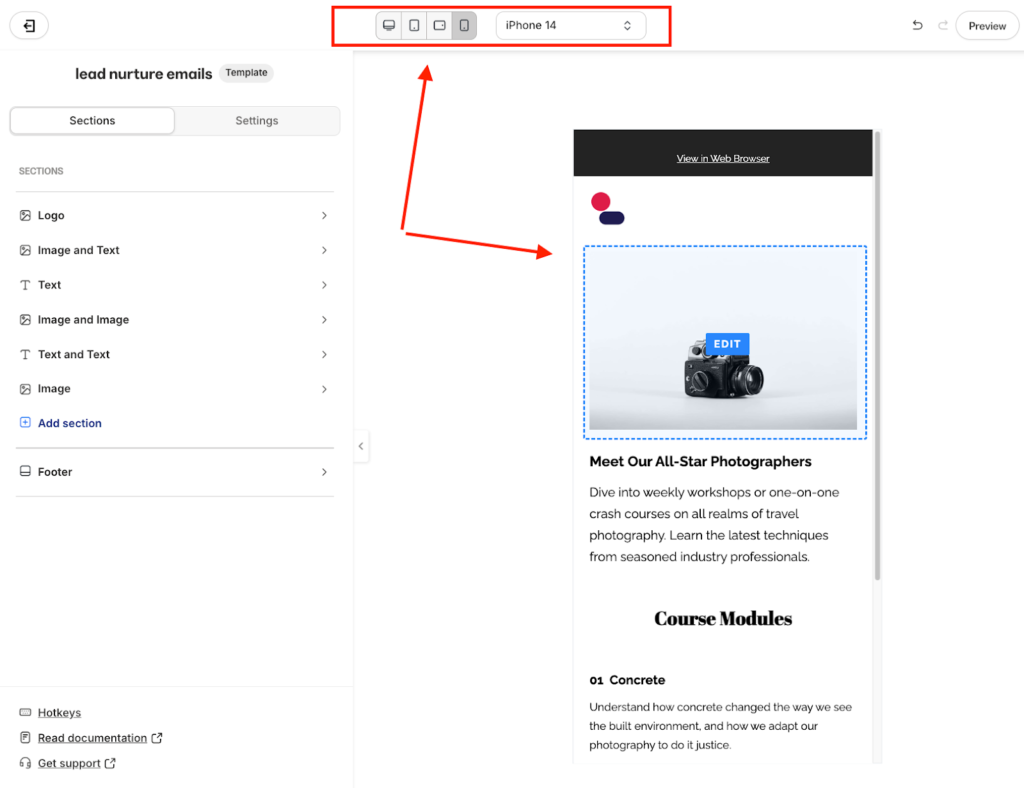
Task: Click the exit editor icon top left
Action: point(28,25)
